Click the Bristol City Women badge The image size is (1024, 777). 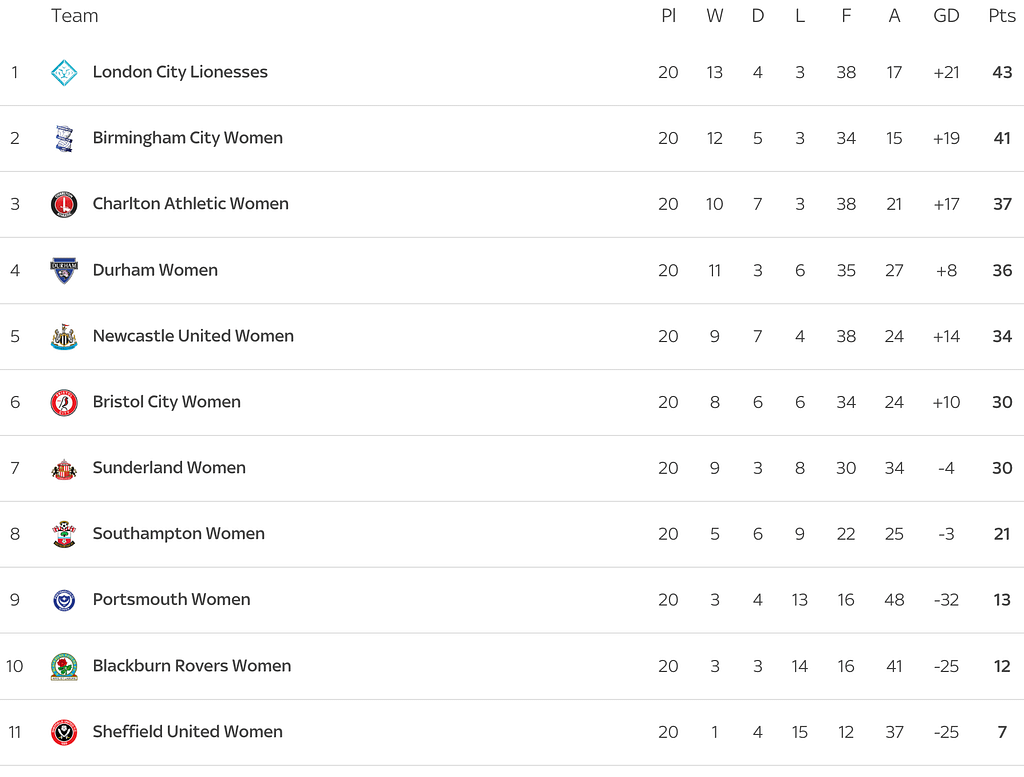(64, 402)
